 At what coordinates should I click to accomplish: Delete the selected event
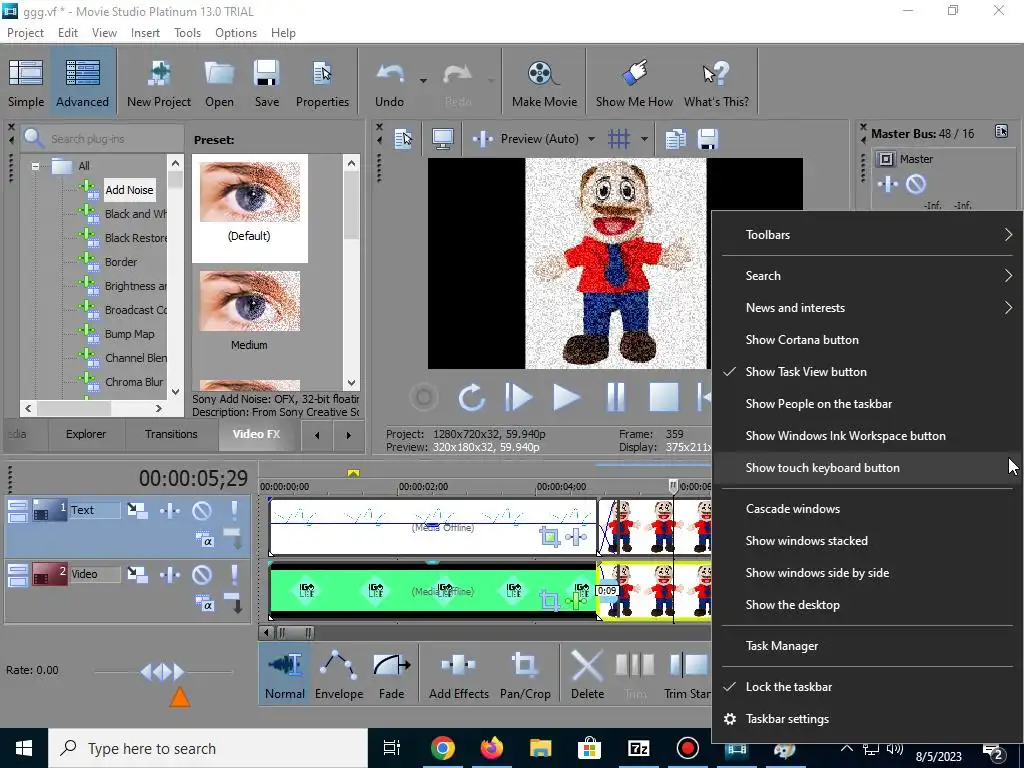click(x=587, y=675)
